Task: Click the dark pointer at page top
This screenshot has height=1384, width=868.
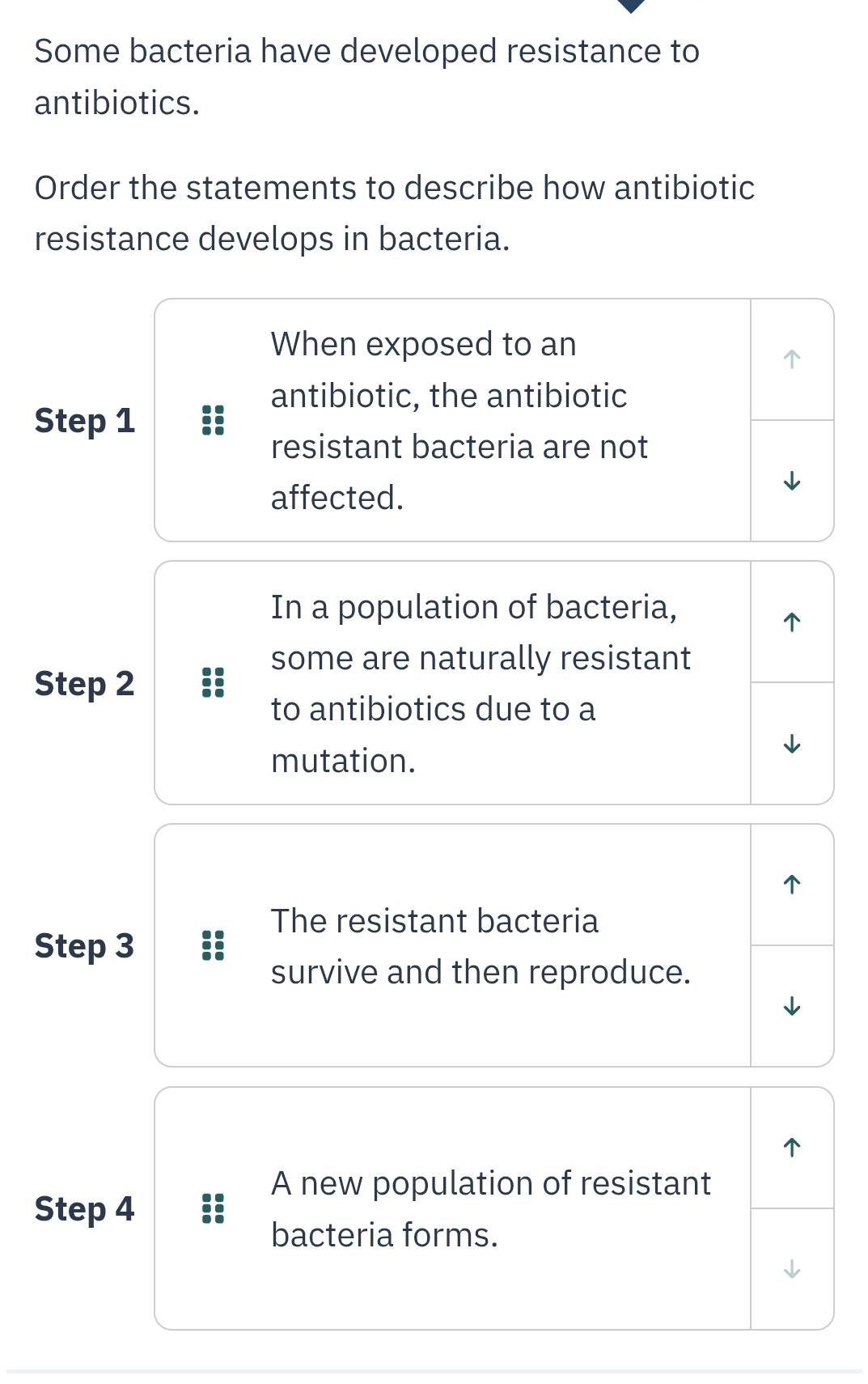Action: click(631, 6)
